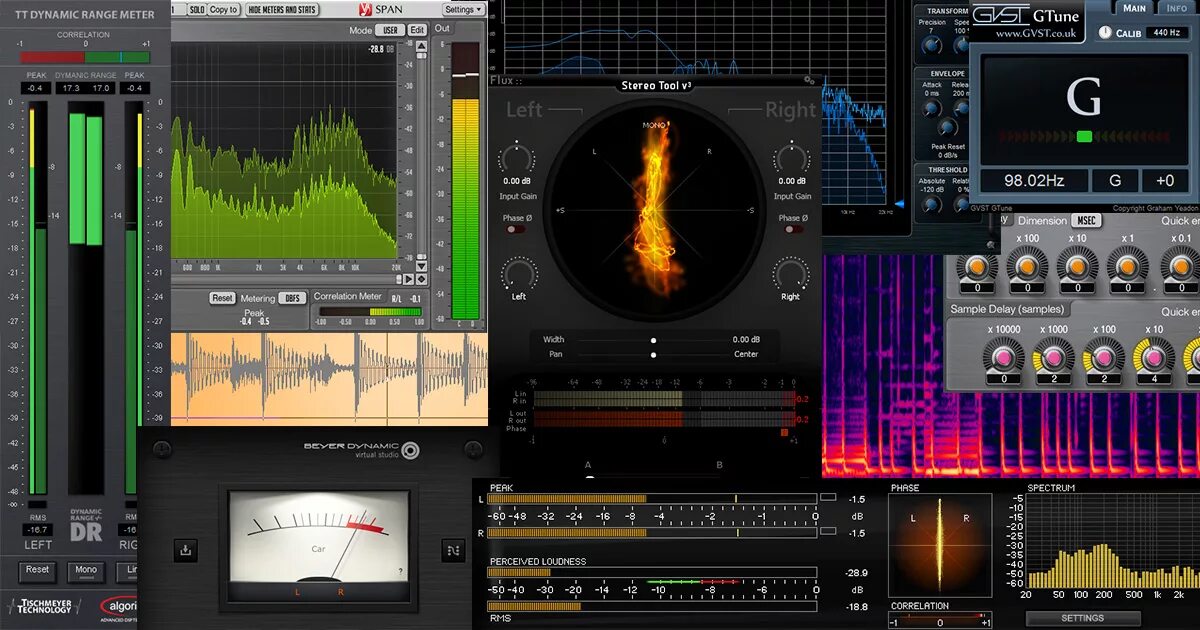Click the pink x 1000 sample delay knob
1200x630 pixels.
point(1053,357)
